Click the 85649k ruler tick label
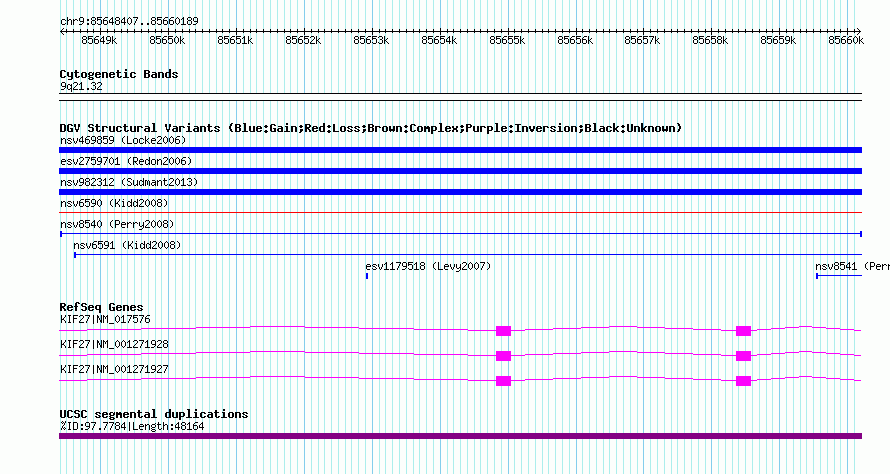This screenshot has height=474, width=890. pos(99,40)
